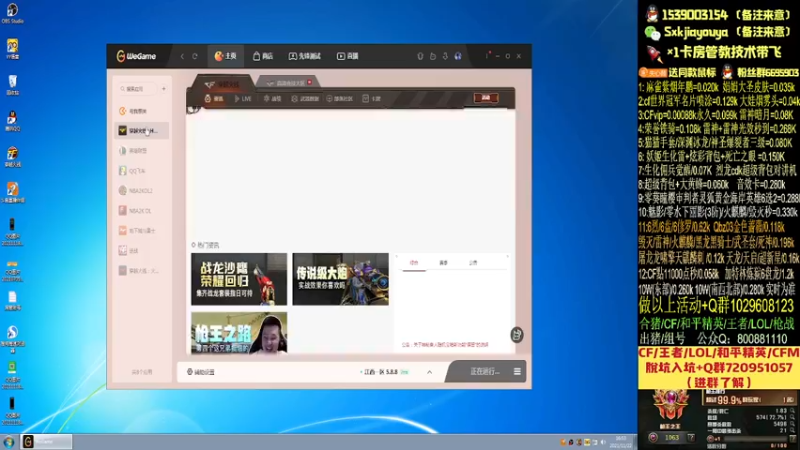
Task: Go back with the left arrow
Action: (182, 56)
